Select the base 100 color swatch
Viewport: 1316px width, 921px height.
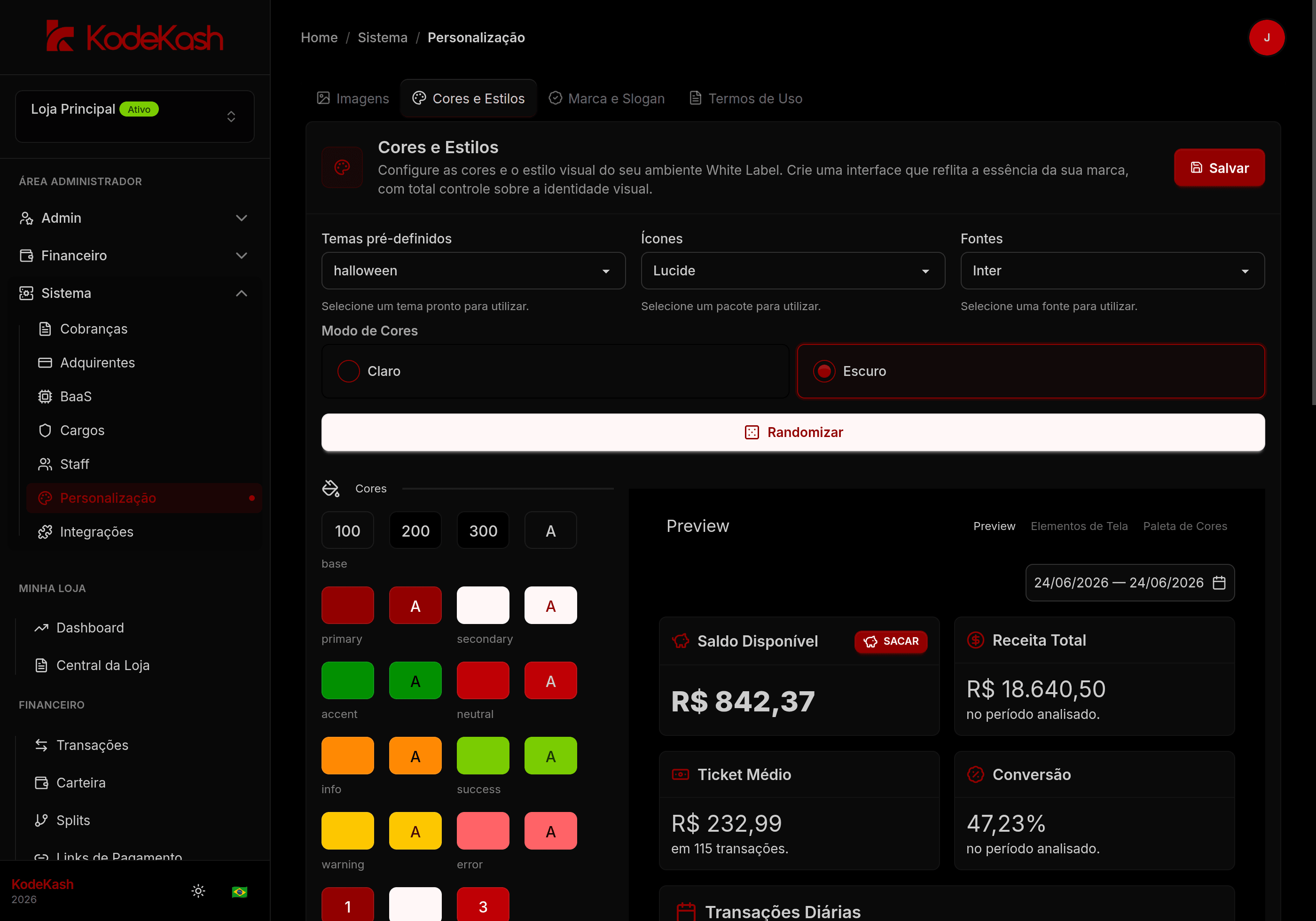click(347, 530)
